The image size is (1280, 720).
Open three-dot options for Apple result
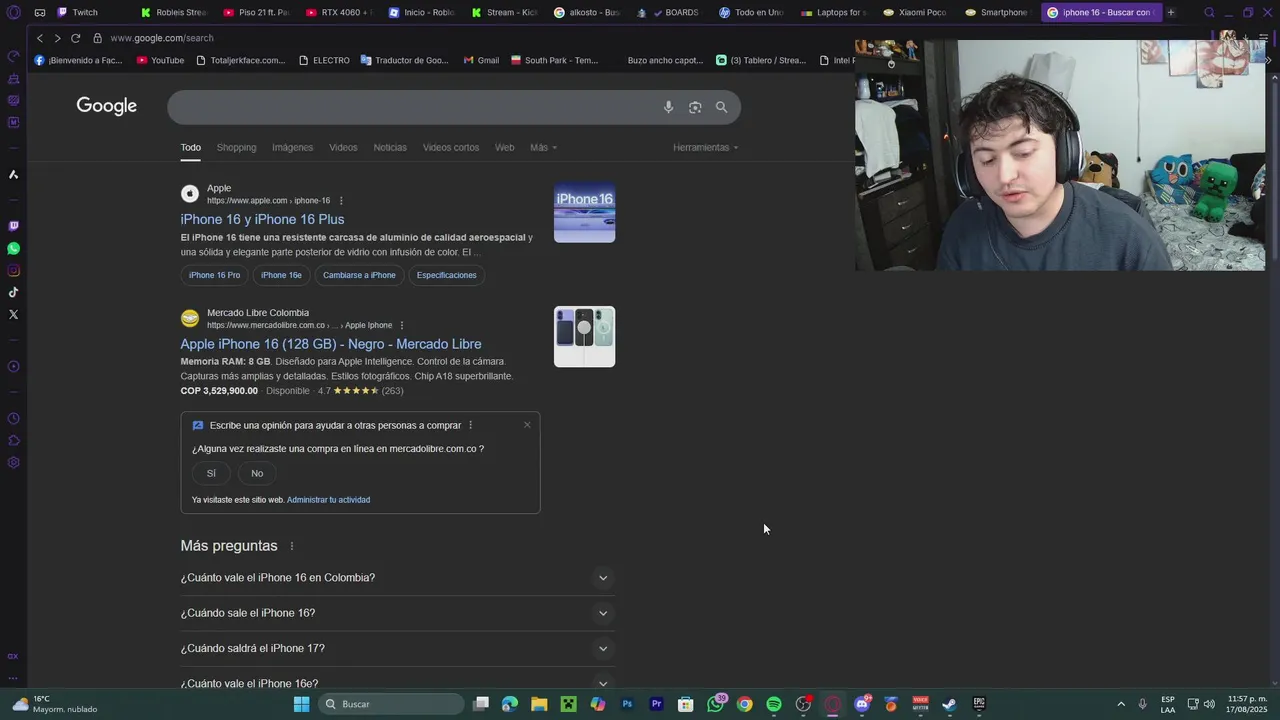tap(341, 201)
